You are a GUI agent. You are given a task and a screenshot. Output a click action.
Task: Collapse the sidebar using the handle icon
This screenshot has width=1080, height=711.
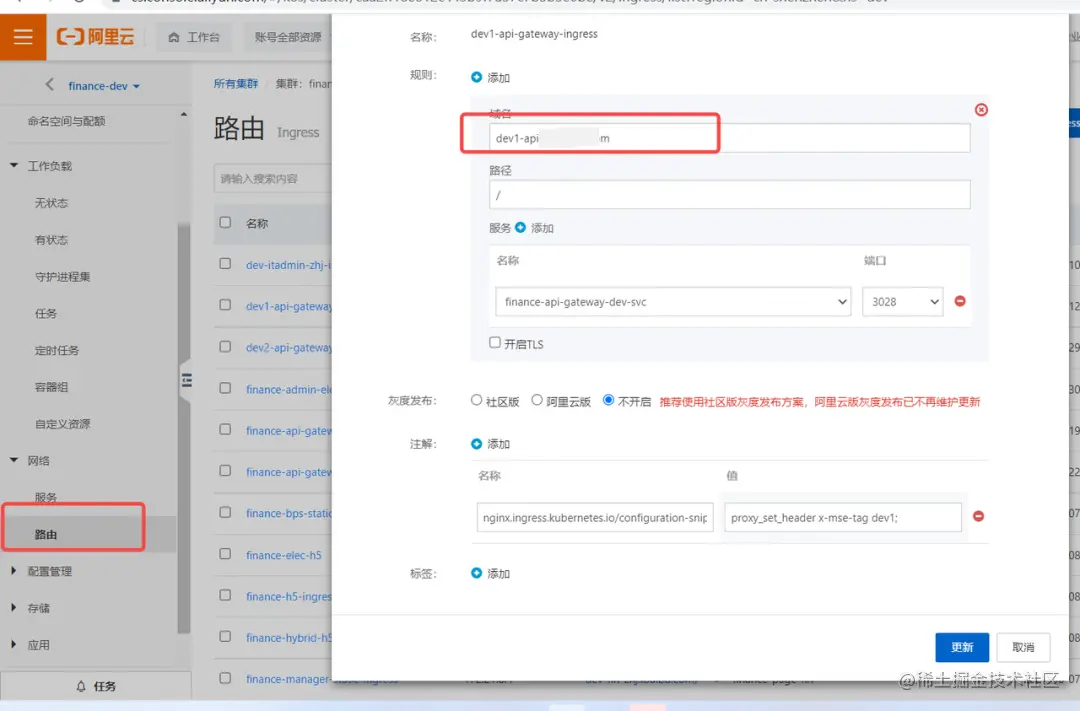pos(187,380)
